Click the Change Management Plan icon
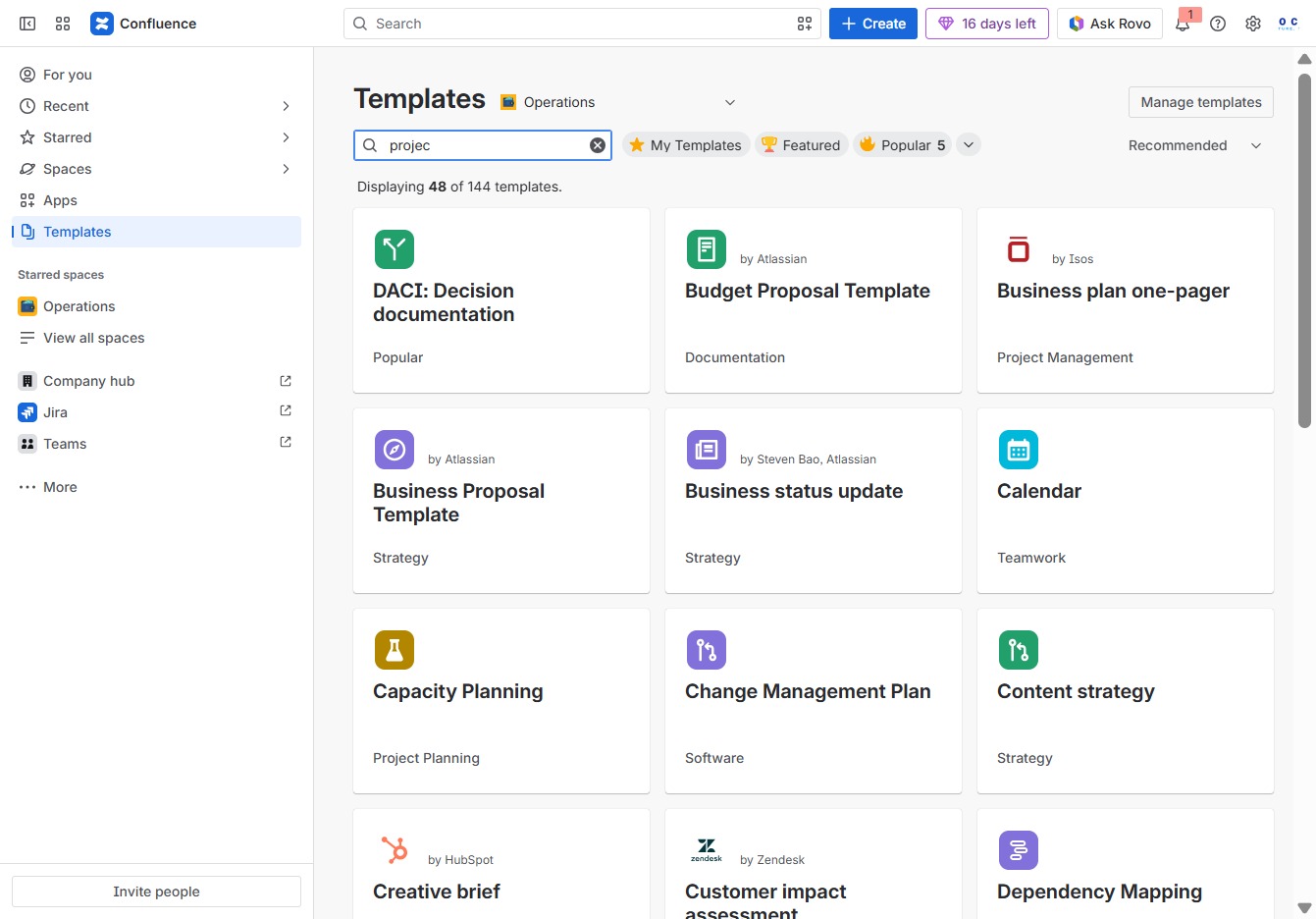 707,650
